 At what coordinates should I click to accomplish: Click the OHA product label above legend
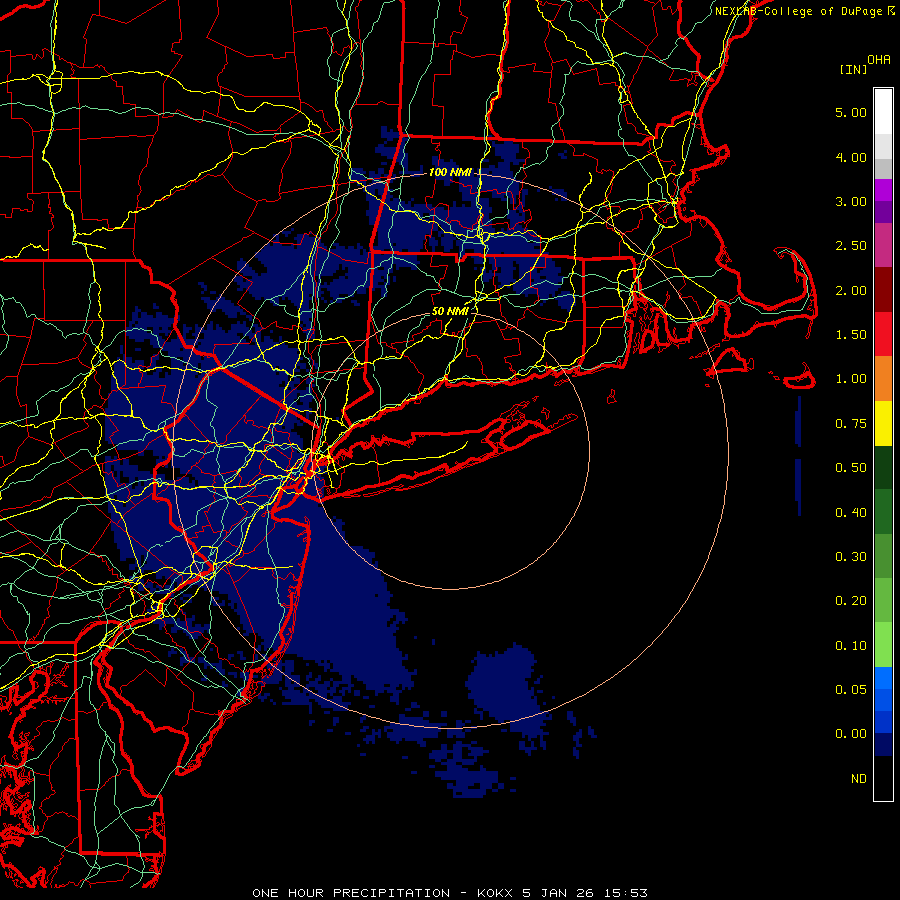879,59
